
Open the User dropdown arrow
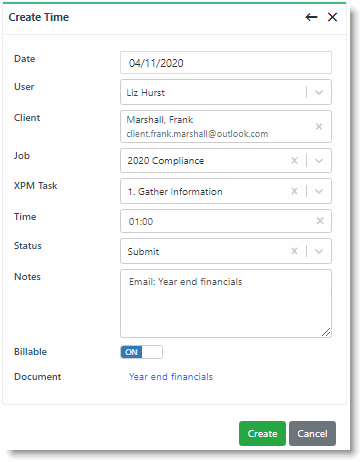[x=319, y=92]
